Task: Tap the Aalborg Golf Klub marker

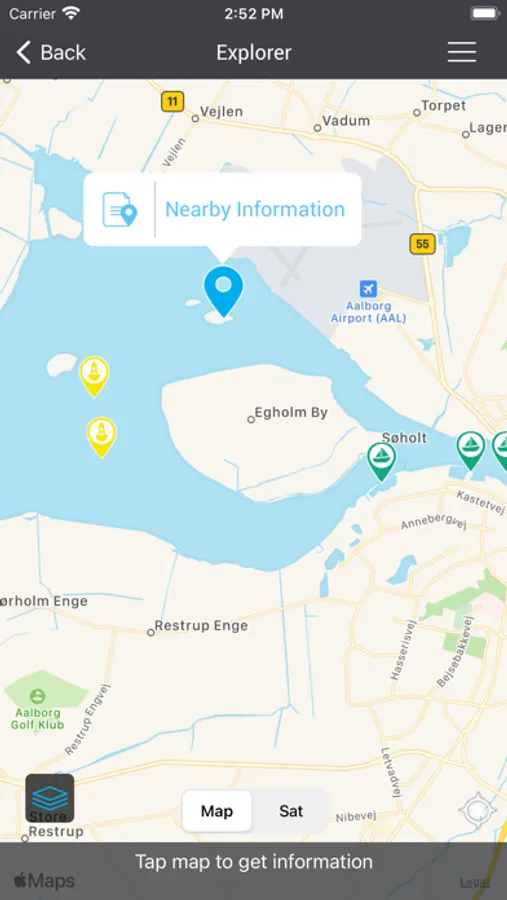Action: pyautogui.click(x=38, y=696)
